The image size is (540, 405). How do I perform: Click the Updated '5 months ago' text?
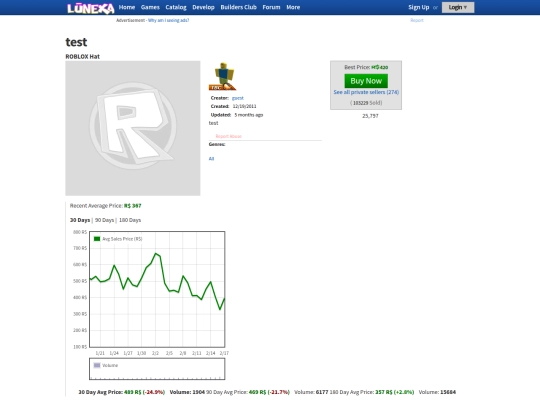249,115
